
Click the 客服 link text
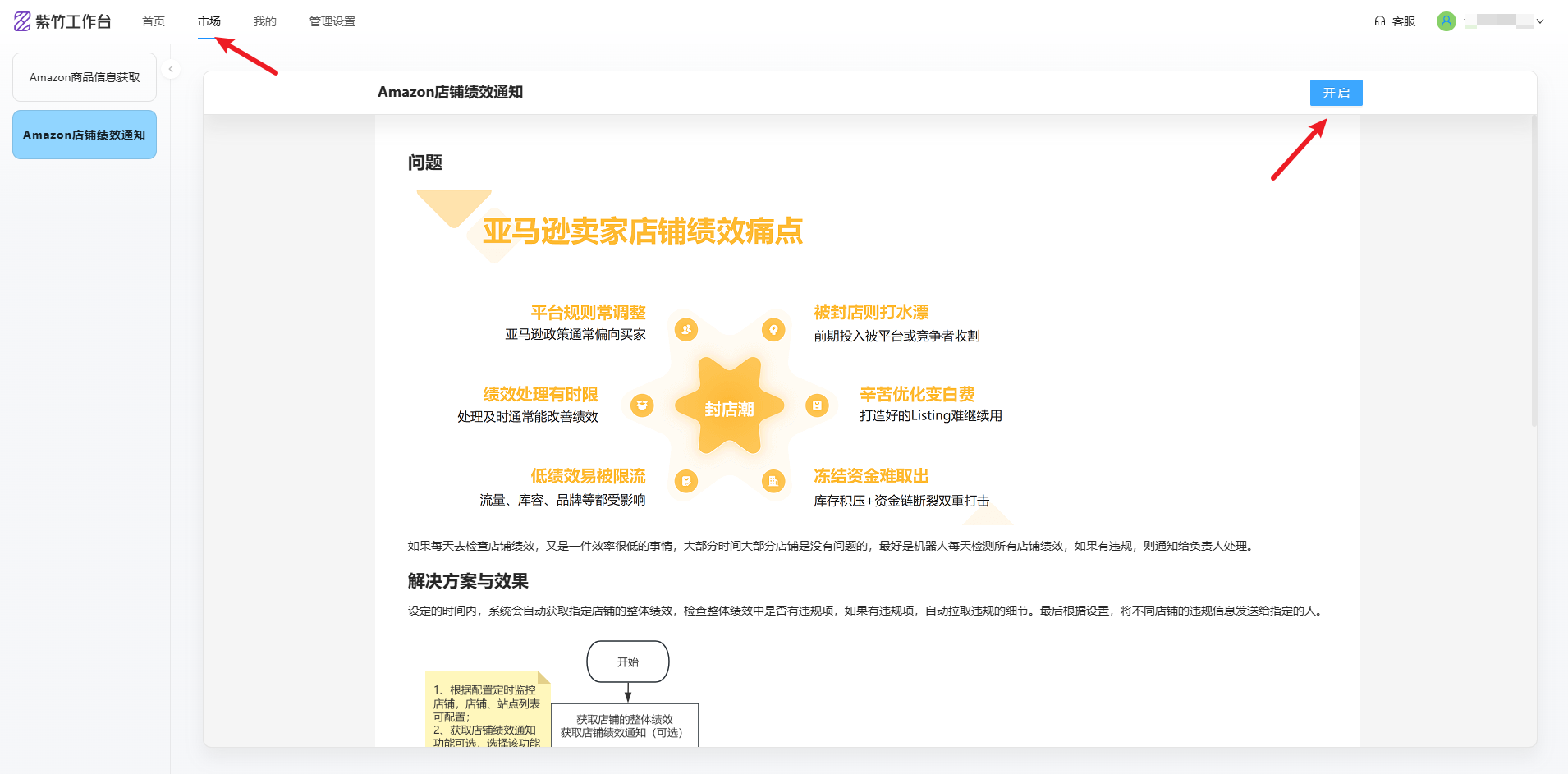tap(1404, 21)
